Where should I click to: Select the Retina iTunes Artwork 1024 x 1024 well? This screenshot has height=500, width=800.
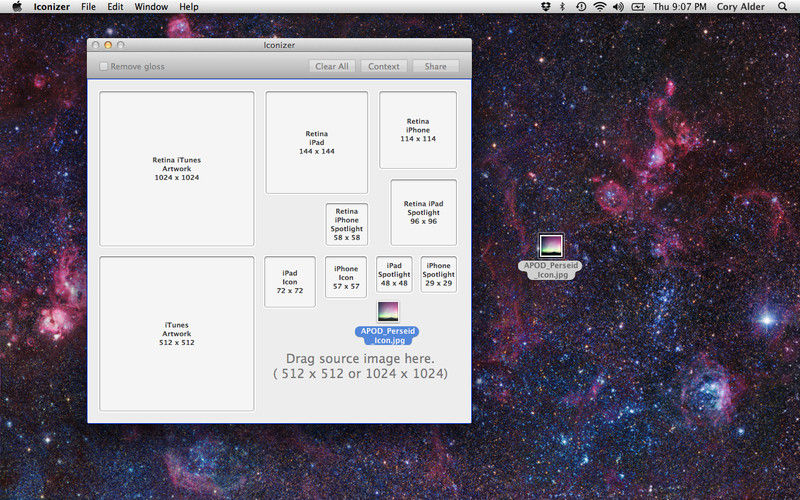(x=177, y=168)
